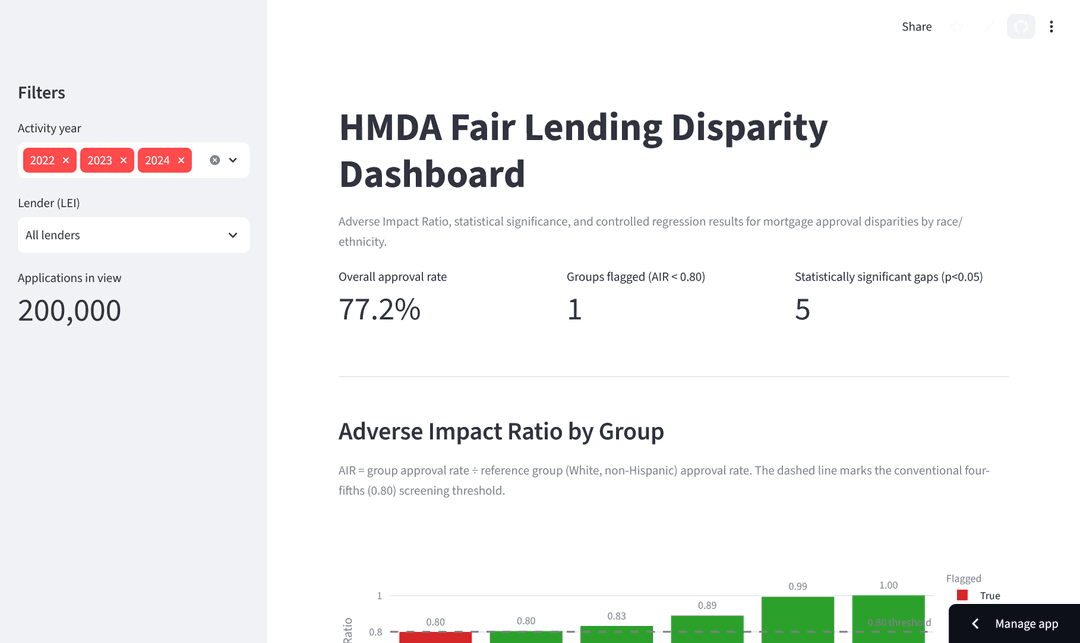Toggle the True flagged legend swatch
The height and width of the screenshot is (643, 1080).
[x=962, y=595]
